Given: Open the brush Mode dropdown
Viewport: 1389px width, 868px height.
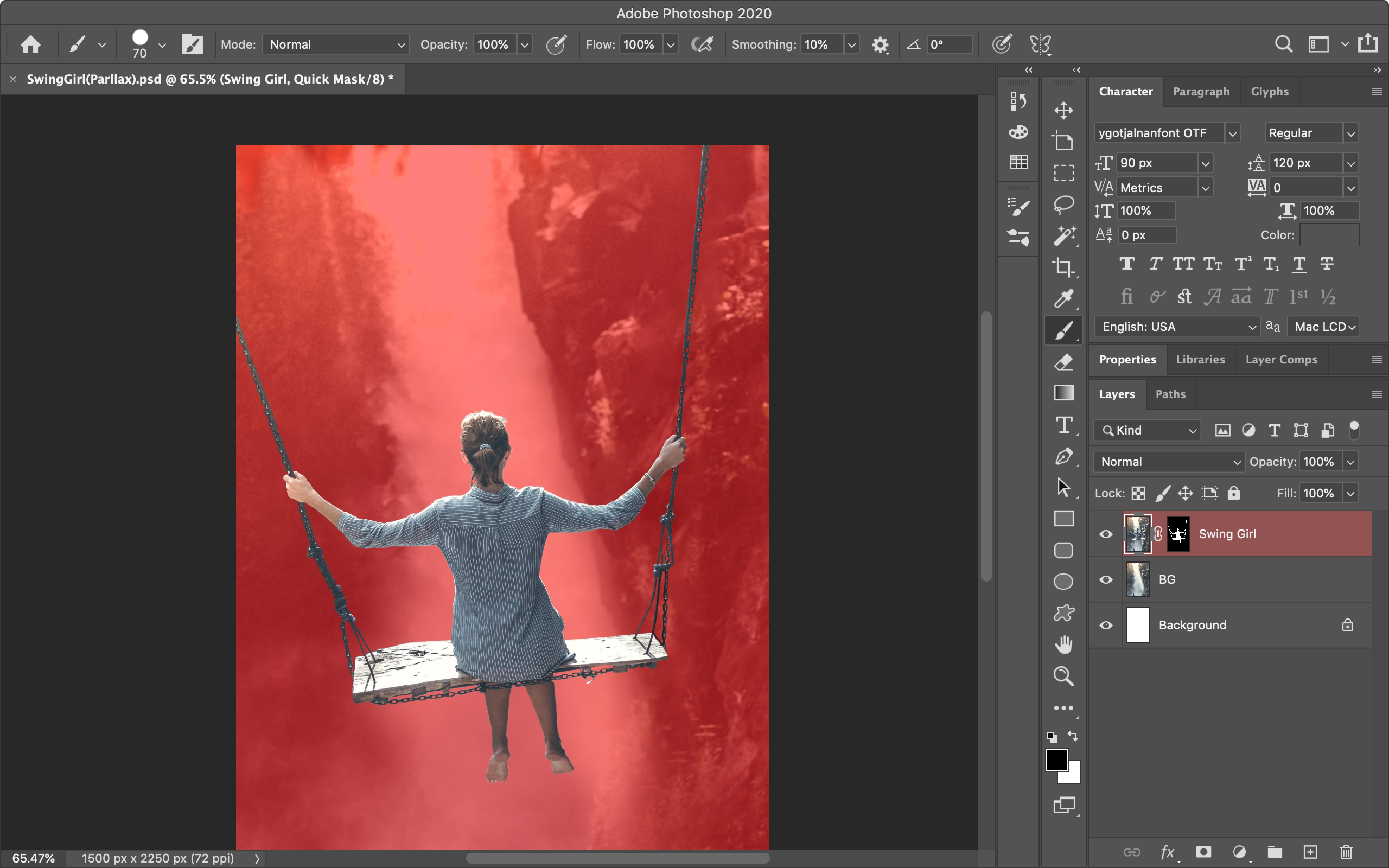Looking at the screenshot, I should point(336,45).
